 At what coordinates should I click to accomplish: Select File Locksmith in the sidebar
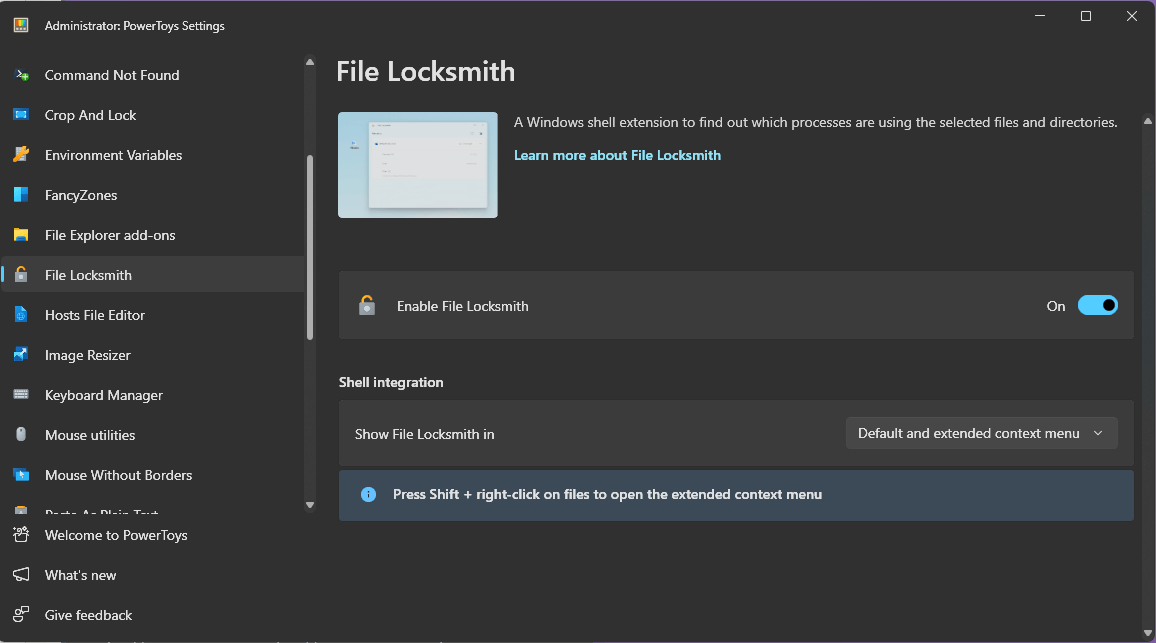click(x=88, y=275)
